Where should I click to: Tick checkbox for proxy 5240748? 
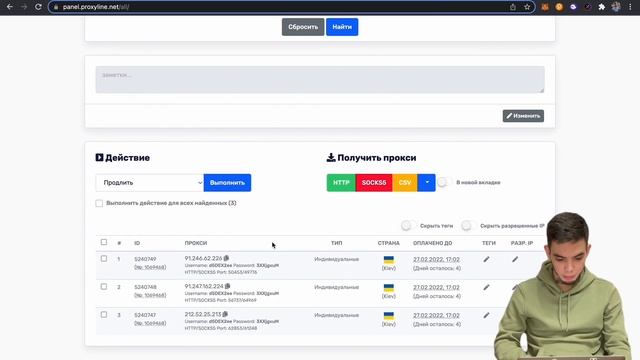104,287
